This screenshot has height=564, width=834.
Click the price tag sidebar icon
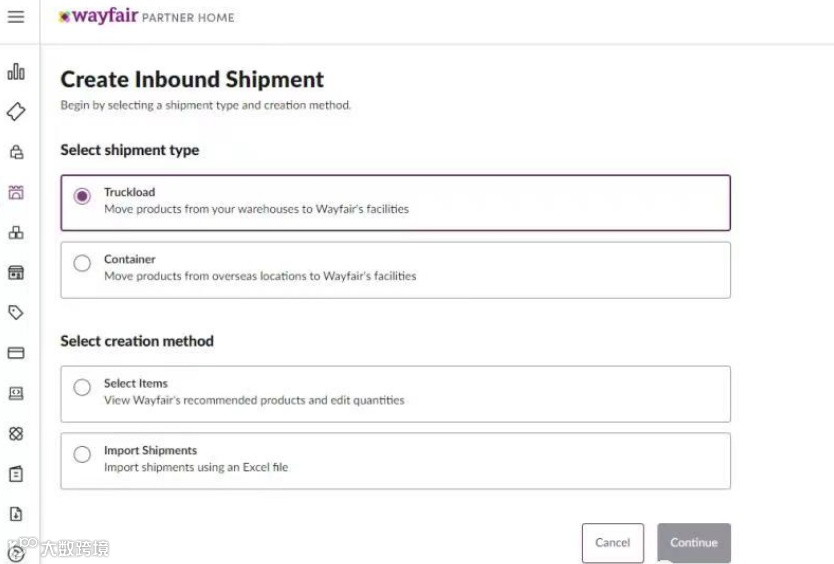pyautogui.click(x=16, y=313)
